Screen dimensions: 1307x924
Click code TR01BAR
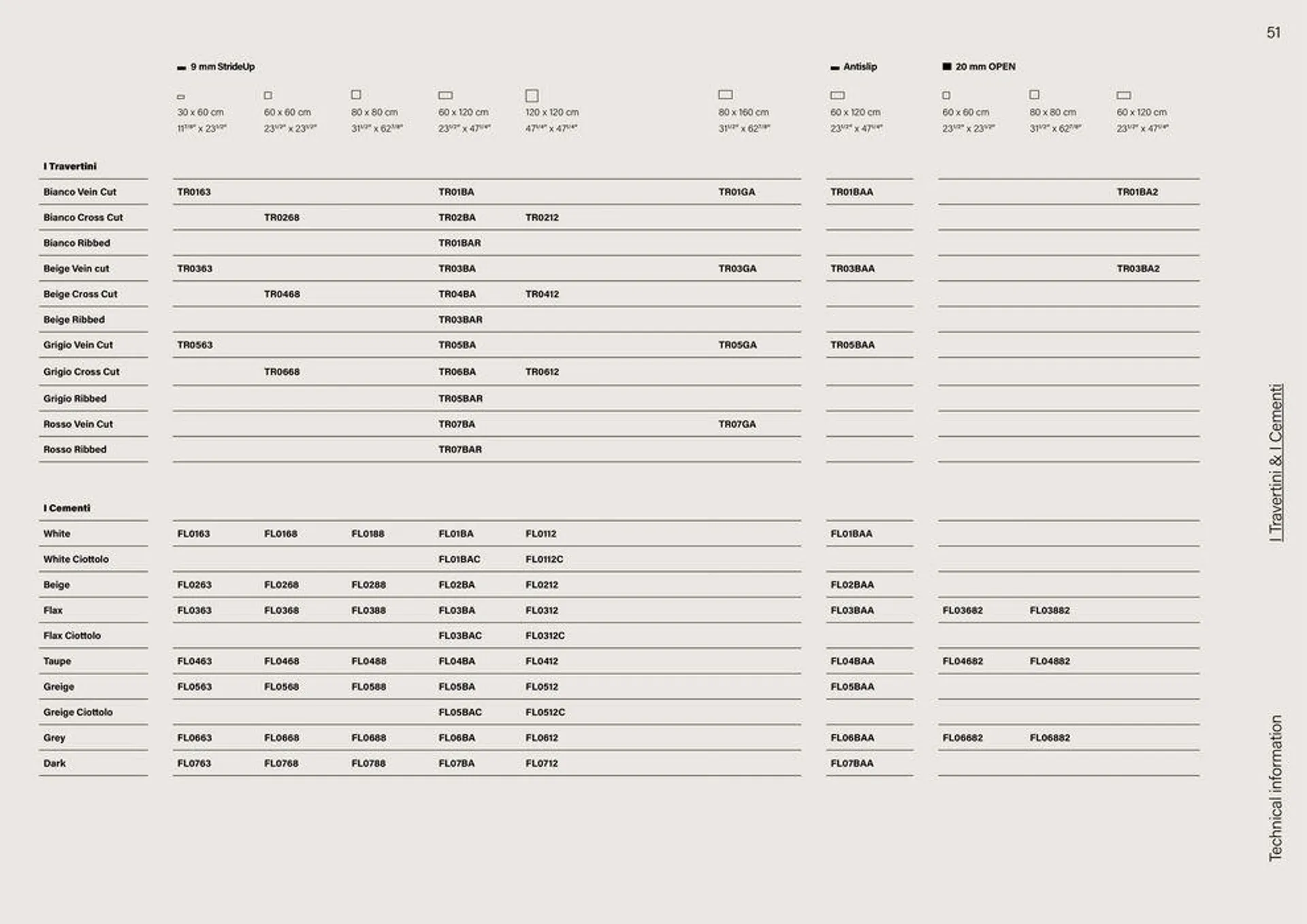pyautogui.click(x=459, y=243)
